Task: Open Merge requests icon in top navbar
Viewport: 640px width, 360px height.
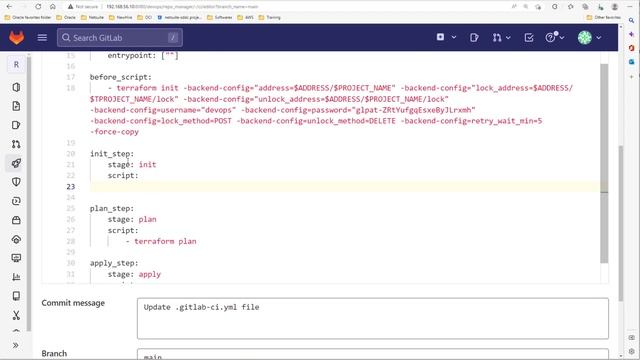Action: (x=497, y=38)
